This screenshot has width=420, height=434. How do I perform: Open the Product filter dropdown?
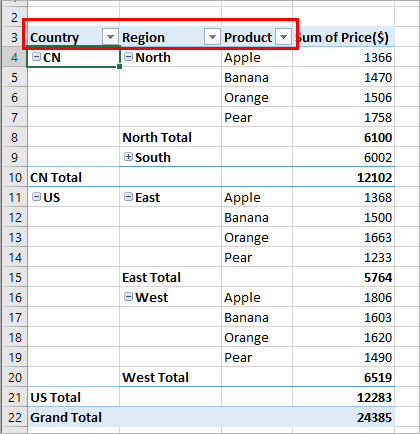(283, 37)
